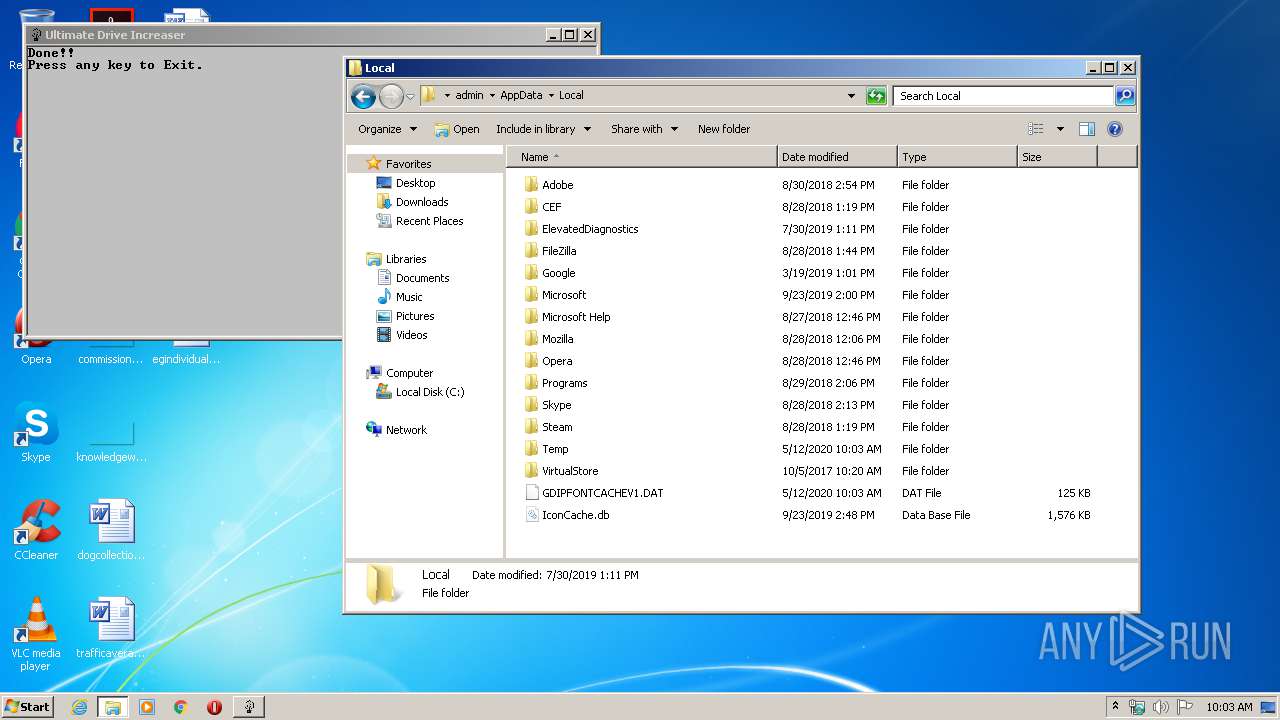Image resolution: width=1280 pixels, height=720 pixels.
Task: Open the recent pages dropdown arrow
Action: (410, 97)
